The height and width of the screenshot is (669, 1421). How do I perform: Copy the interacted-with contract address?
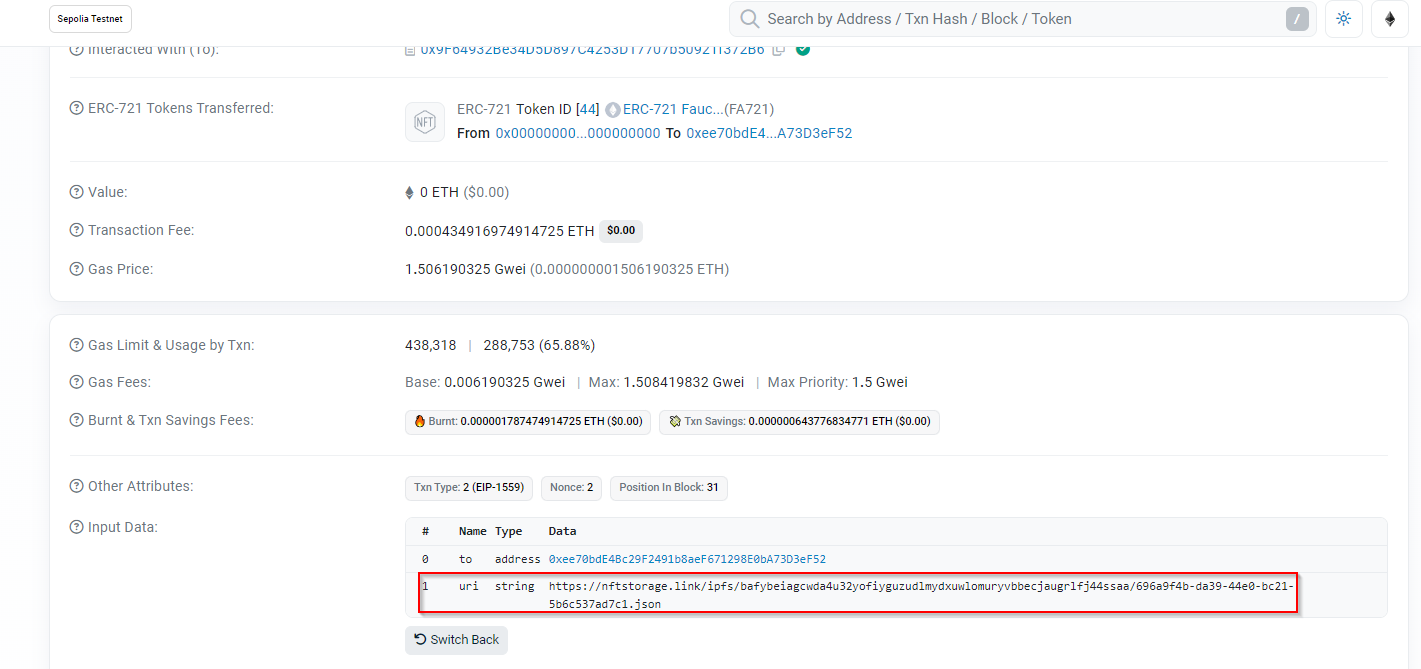pyautogui.click(x=779, y=49)
